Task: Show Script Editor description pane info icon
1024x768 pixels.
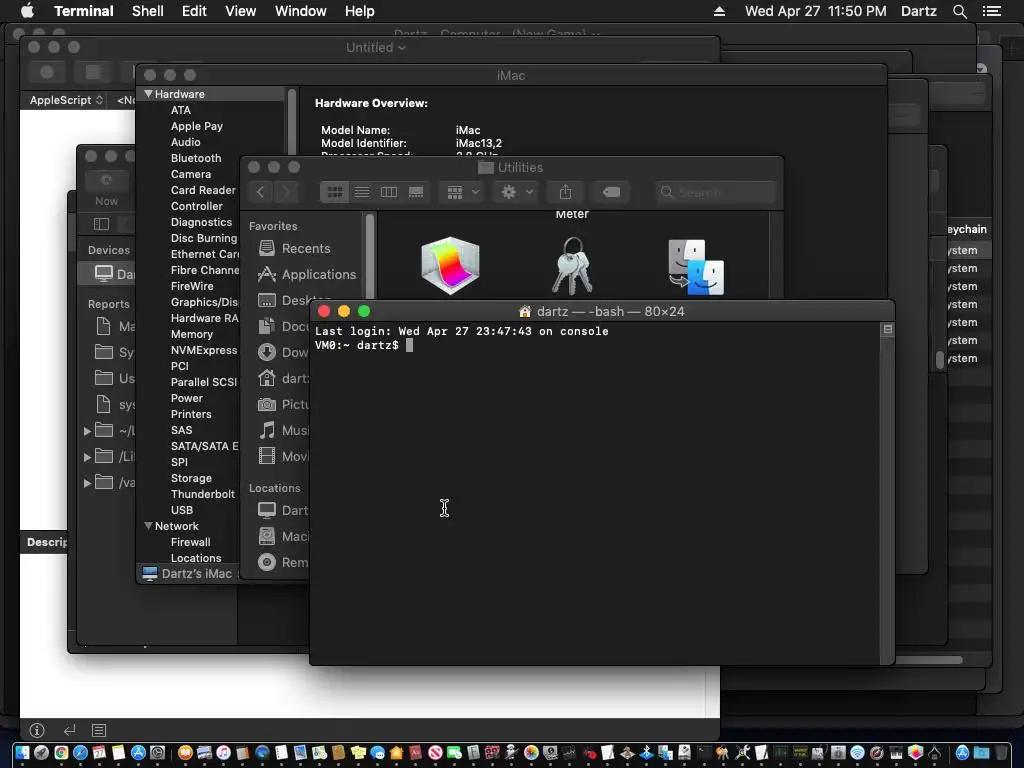Action: point(37,730)
